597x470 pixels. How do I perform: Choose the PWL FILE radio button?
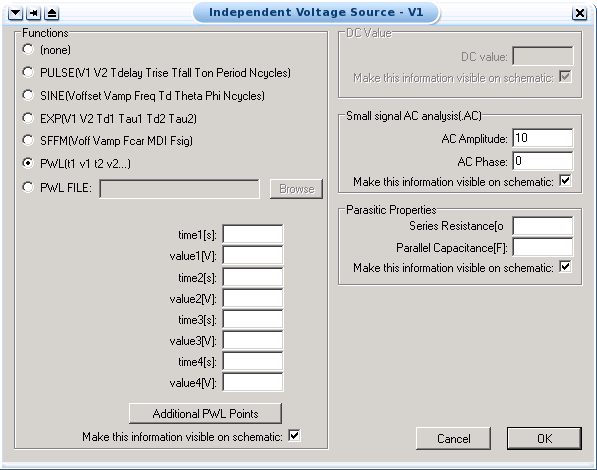coord(28,187)
